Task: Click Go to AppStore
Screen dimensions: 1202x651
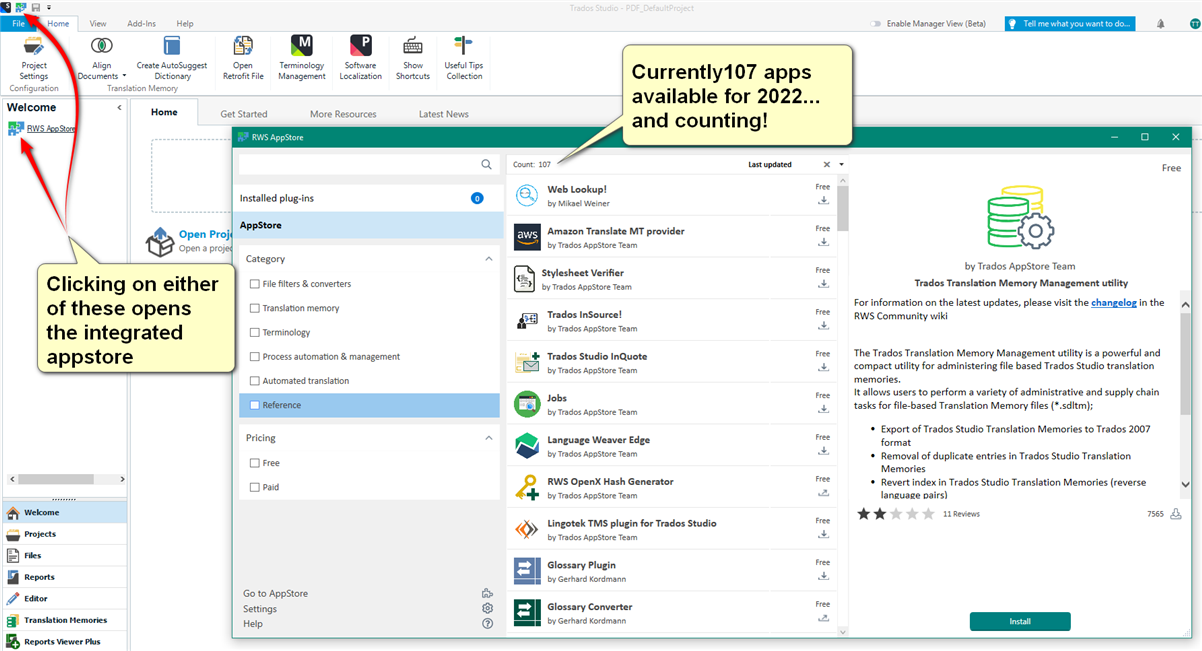Action: (275, 593)
